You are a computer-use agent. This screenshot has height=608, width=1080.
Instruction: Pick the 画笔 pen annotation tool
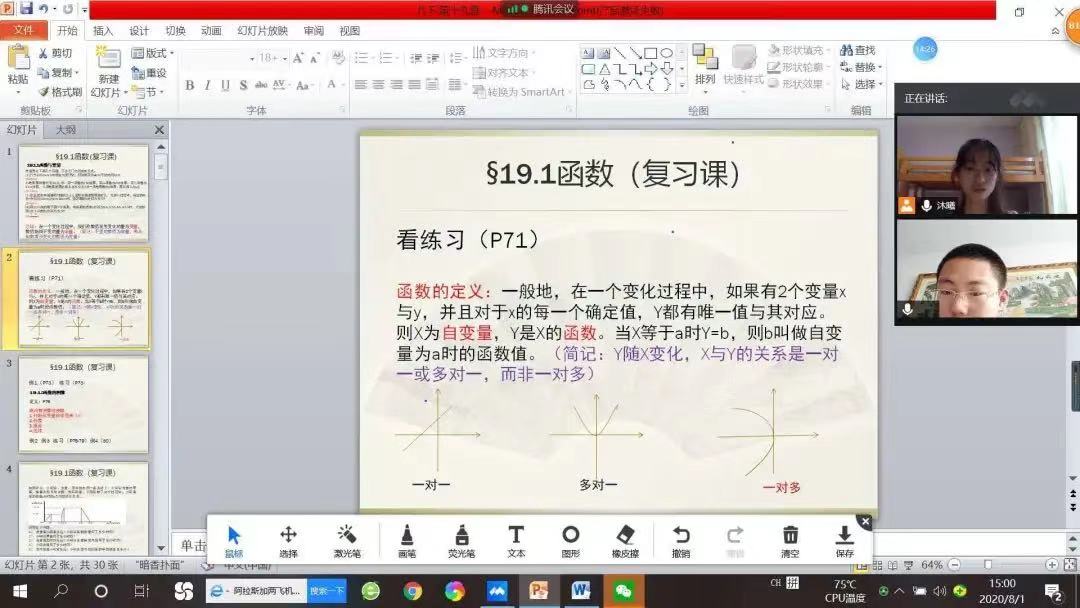407,539
